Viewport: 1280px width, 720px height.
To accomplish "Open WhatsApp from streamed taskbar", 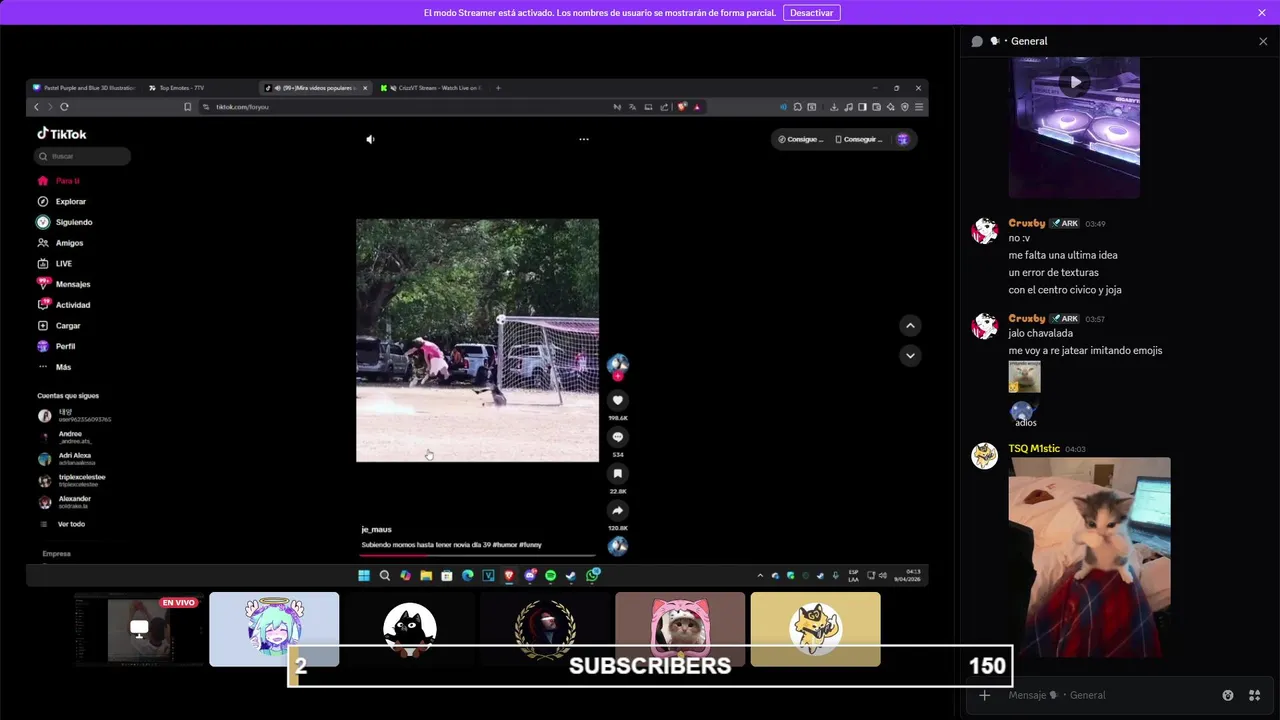I will (593, 575).
